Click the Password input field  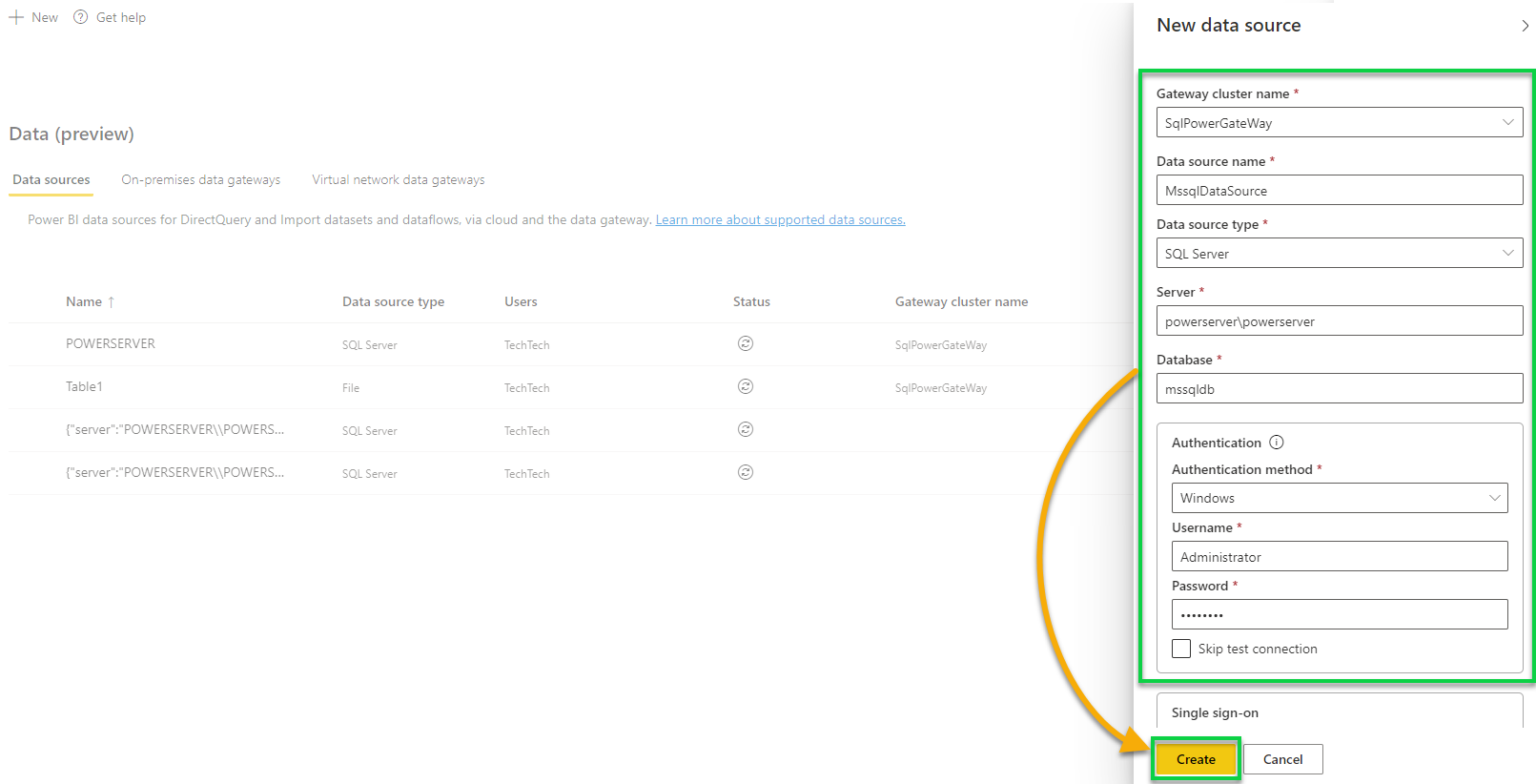(1338, 614)
